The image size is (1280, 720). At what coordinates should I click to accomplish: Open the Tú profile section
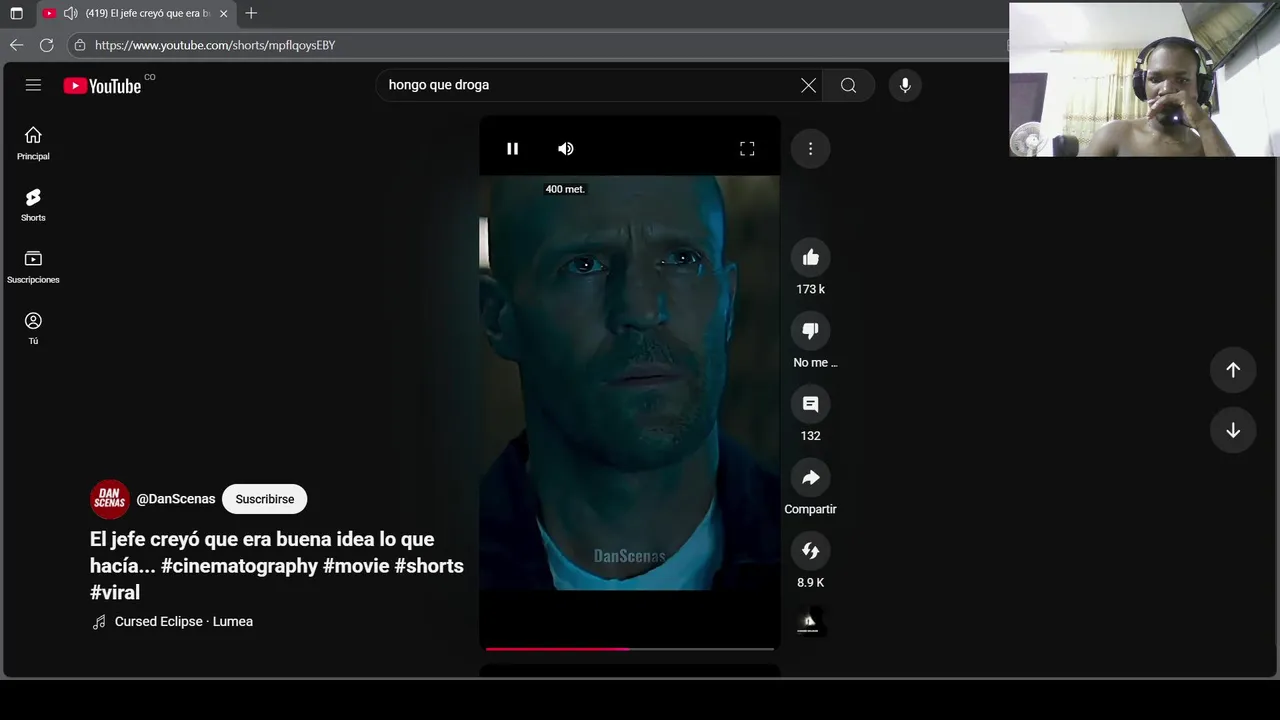pos(33,328)
